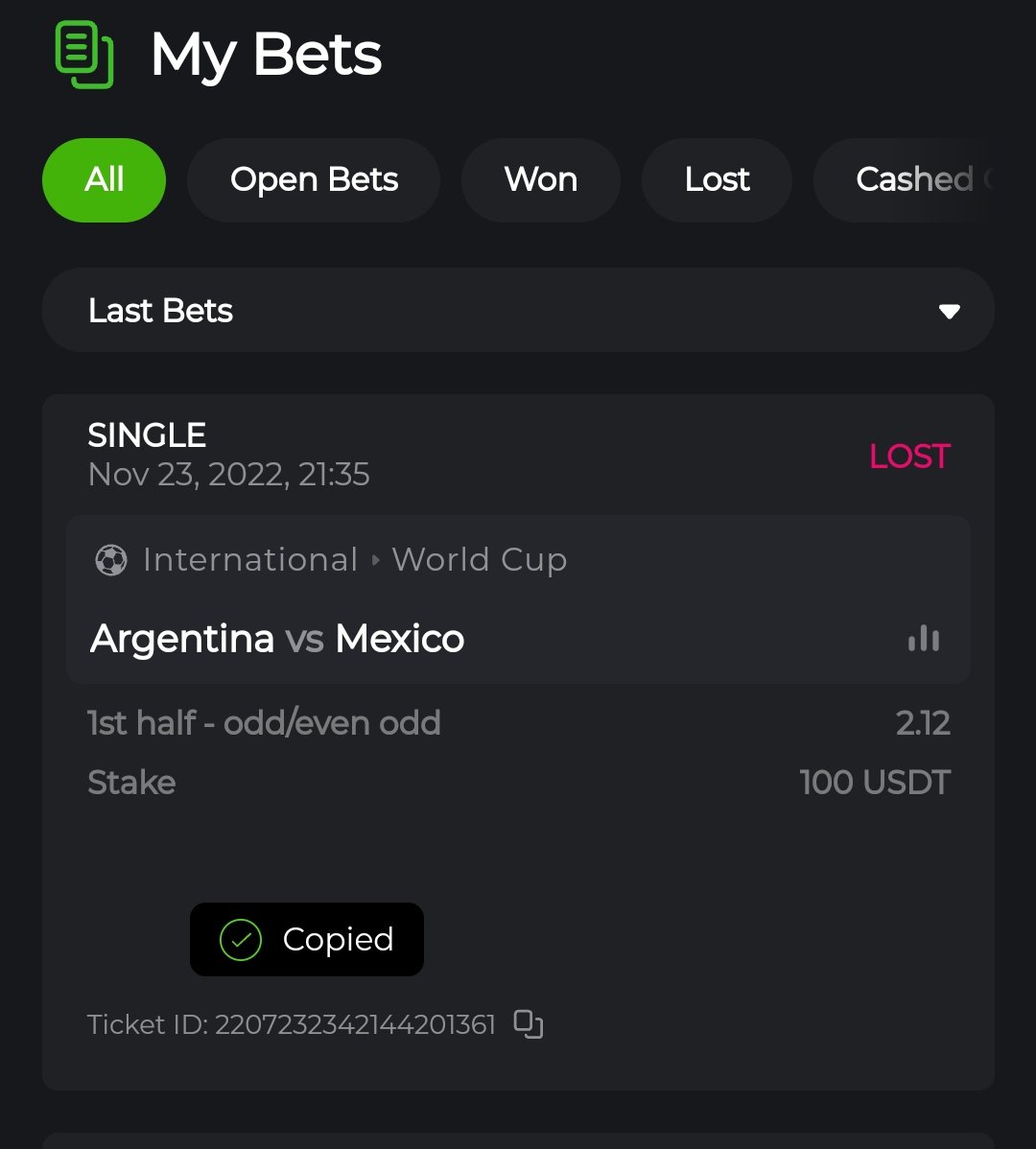Viewport: 1036px width, 1149px height.
Task: Click the 2.12 odds value
Action: tap(923, 723)
